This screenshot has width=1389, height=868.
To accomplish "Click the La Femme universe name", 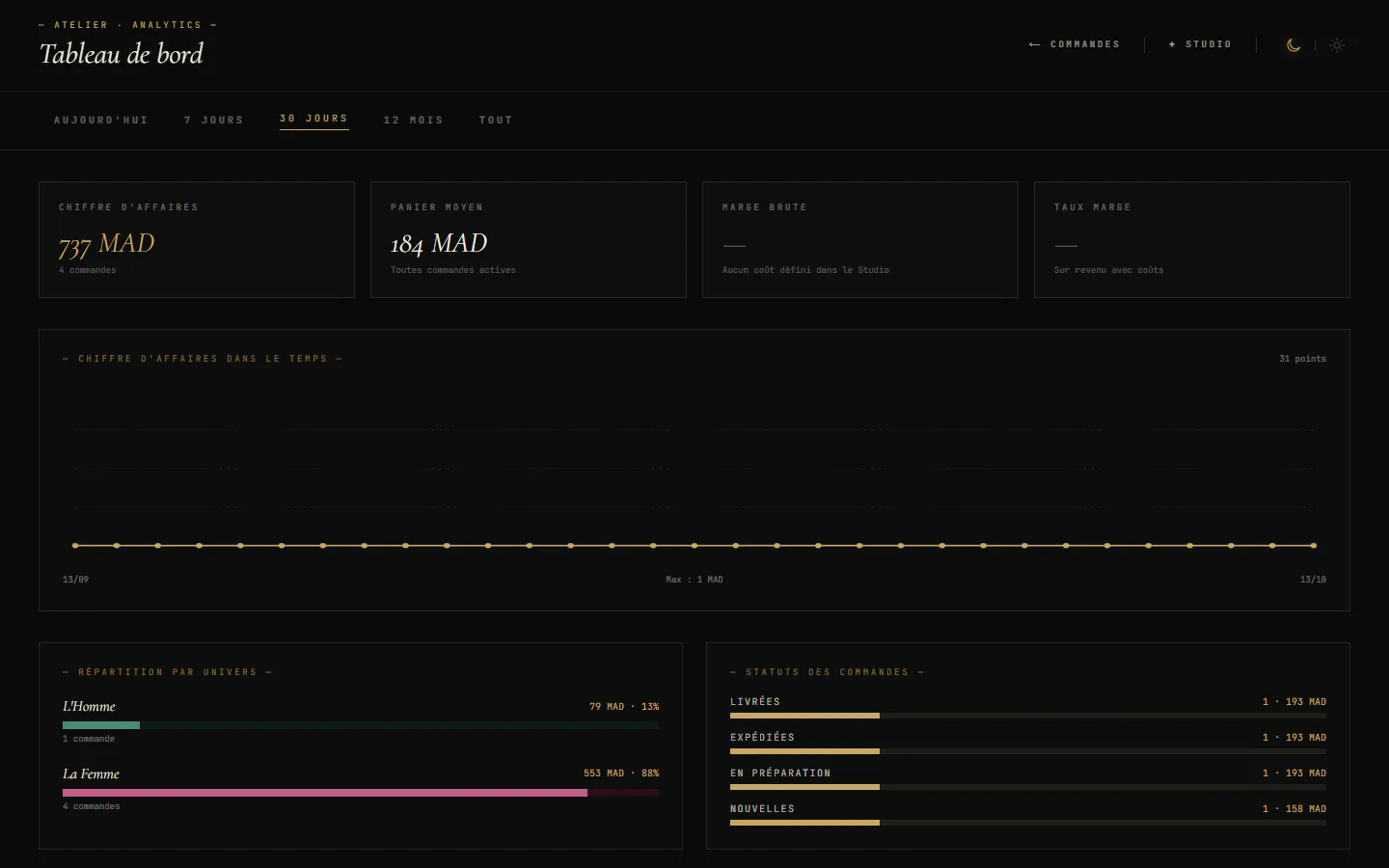I will 92,774.
